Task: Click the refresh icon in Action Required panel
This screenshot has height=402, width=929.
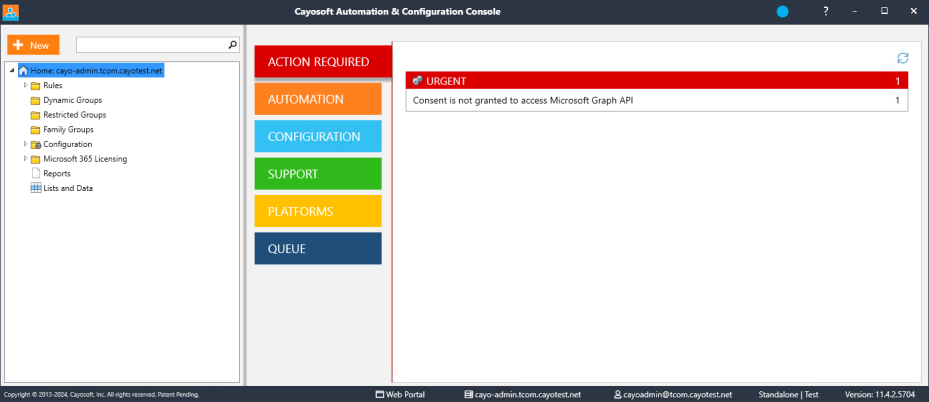Action: (902, 58)
